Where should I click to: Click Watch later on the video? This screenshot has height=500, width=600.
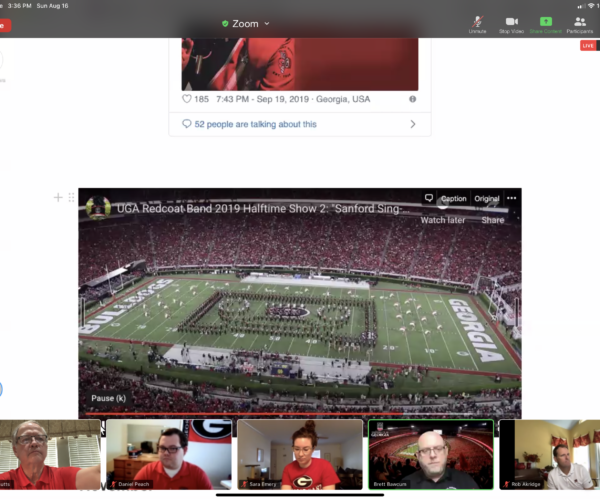443,220
